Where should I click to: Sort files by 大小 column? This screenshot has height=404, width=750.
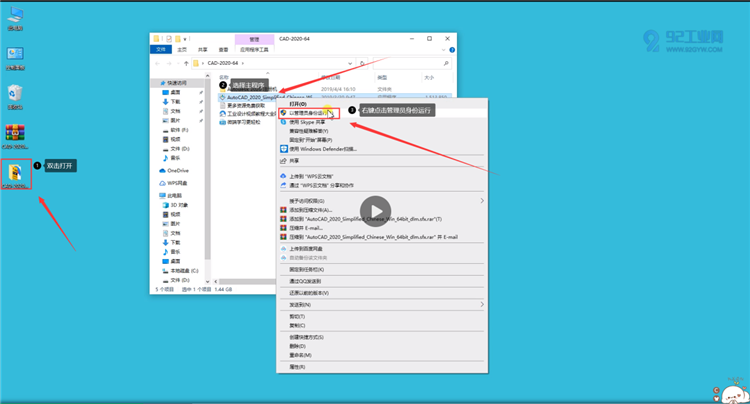429,77
